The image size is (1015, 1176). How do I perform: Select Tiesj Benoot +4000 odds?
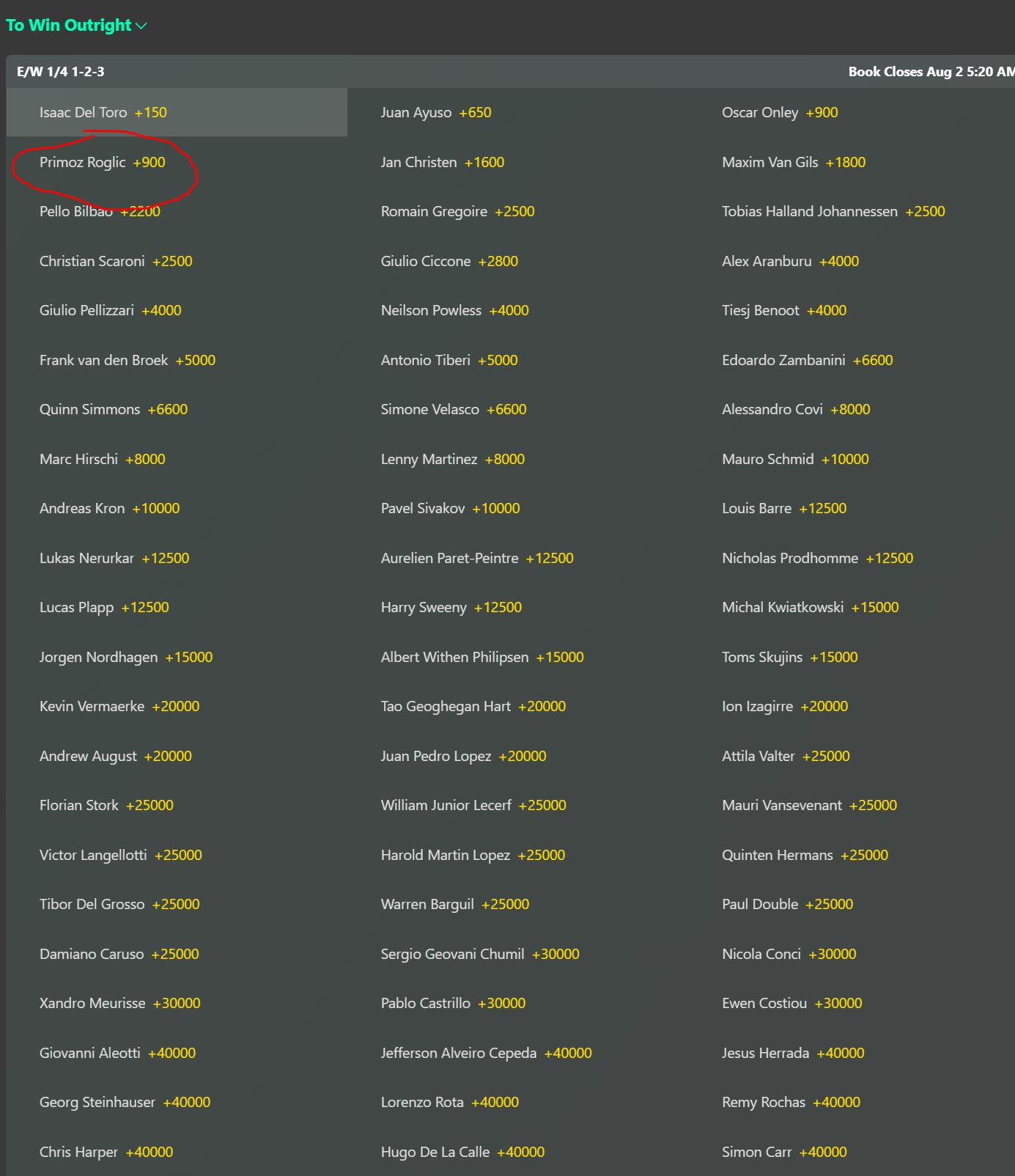coord(784,310)
